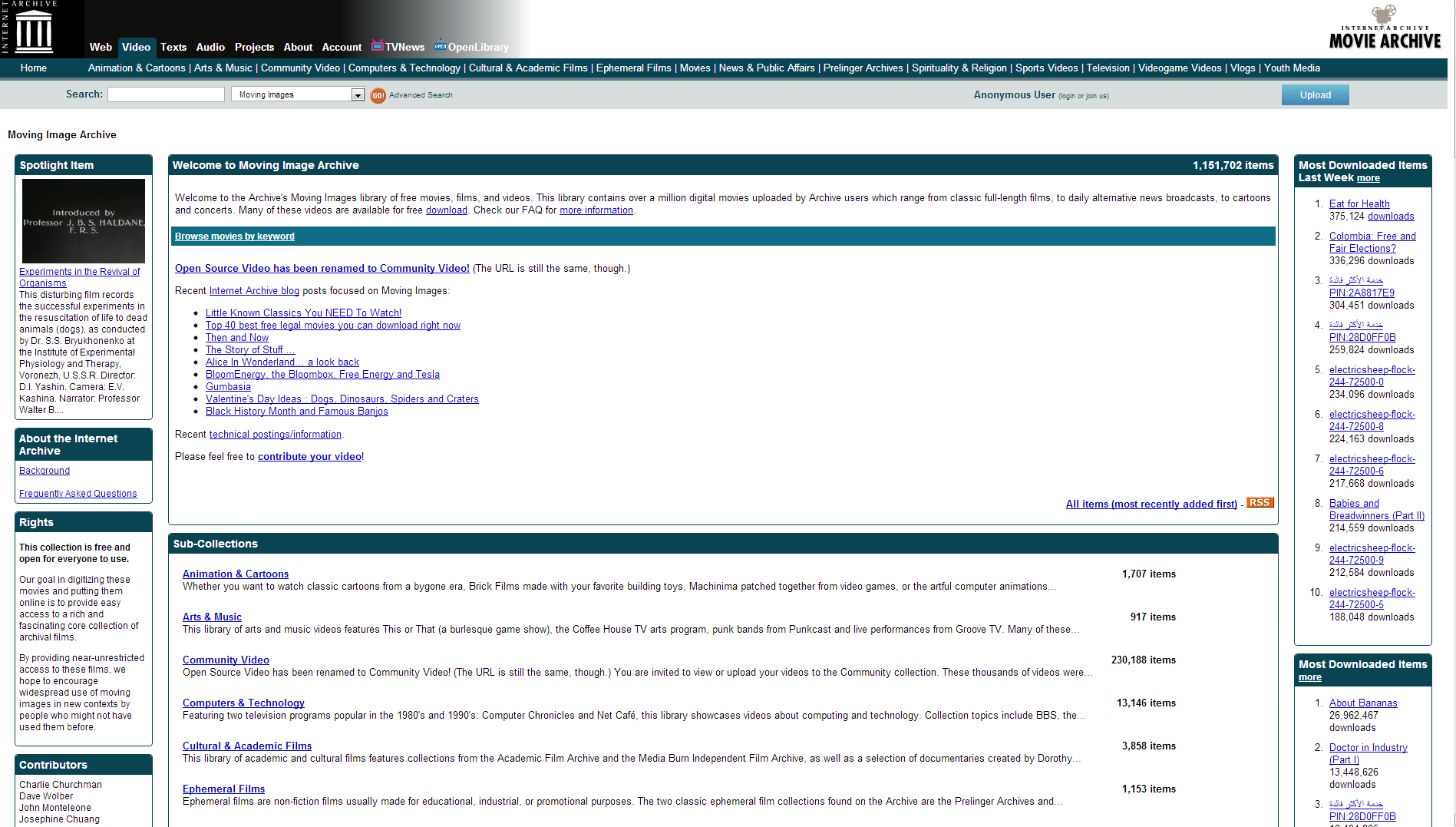Screen dimensions: 1456x827
Task: Click the Movie Archive logo
Action: [1385, 29]
